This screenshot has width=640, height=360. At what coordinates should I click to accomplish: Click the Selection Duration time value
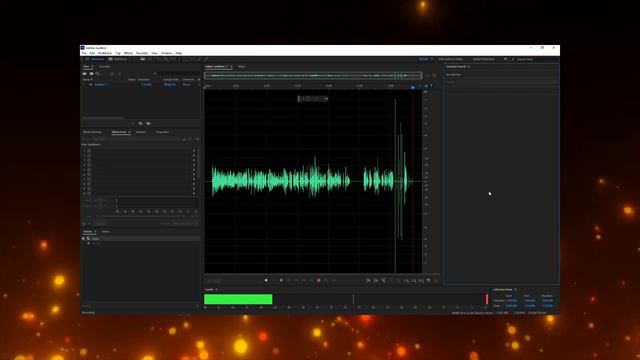[x=547, y=300]
